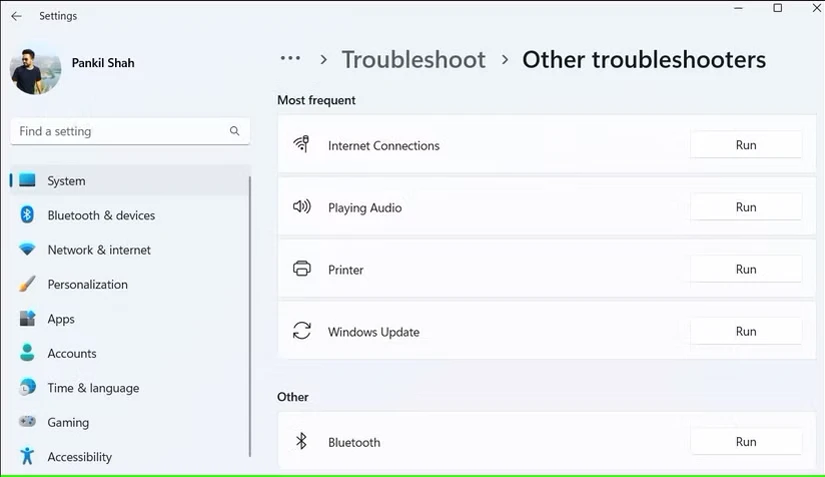Select the Windows Update label
The height and width of the screenshot is (477, 825).
[x=374, y=332]
